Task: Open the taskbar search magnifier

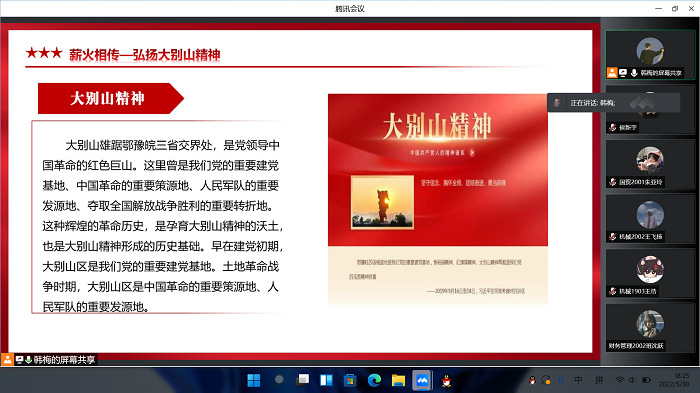Action: coord(278,380)
